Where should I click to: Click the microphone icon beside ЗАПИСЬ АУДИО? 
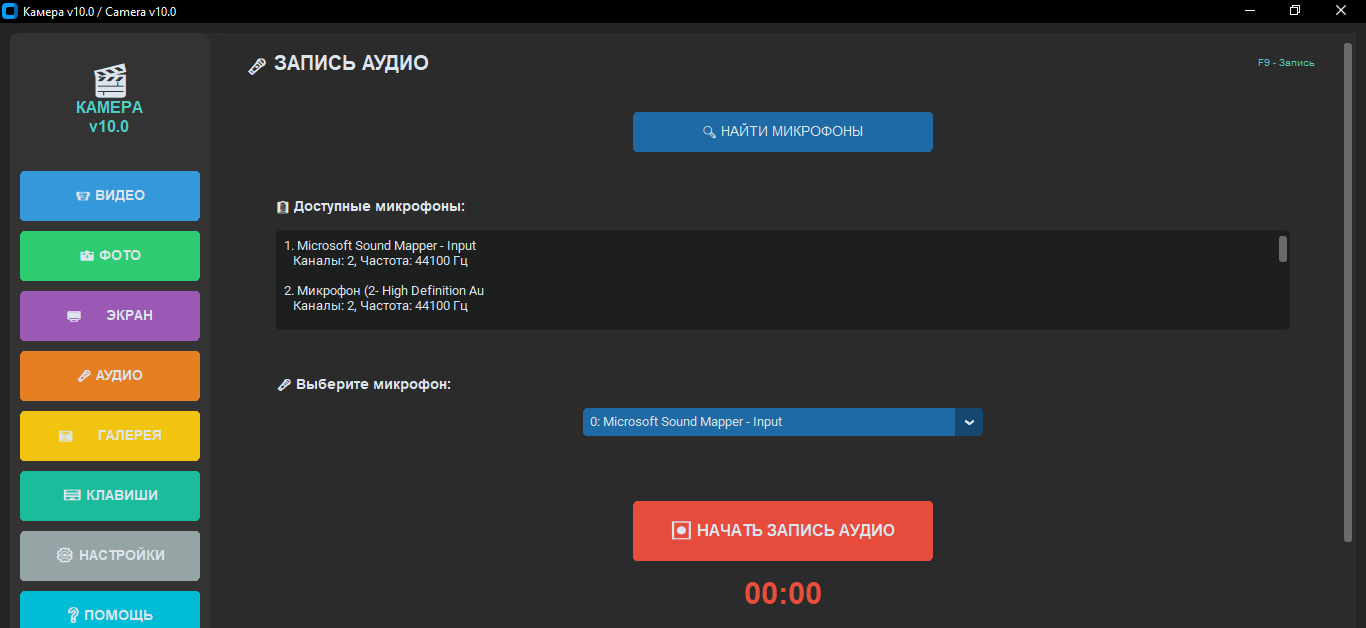tap(257, 66)
